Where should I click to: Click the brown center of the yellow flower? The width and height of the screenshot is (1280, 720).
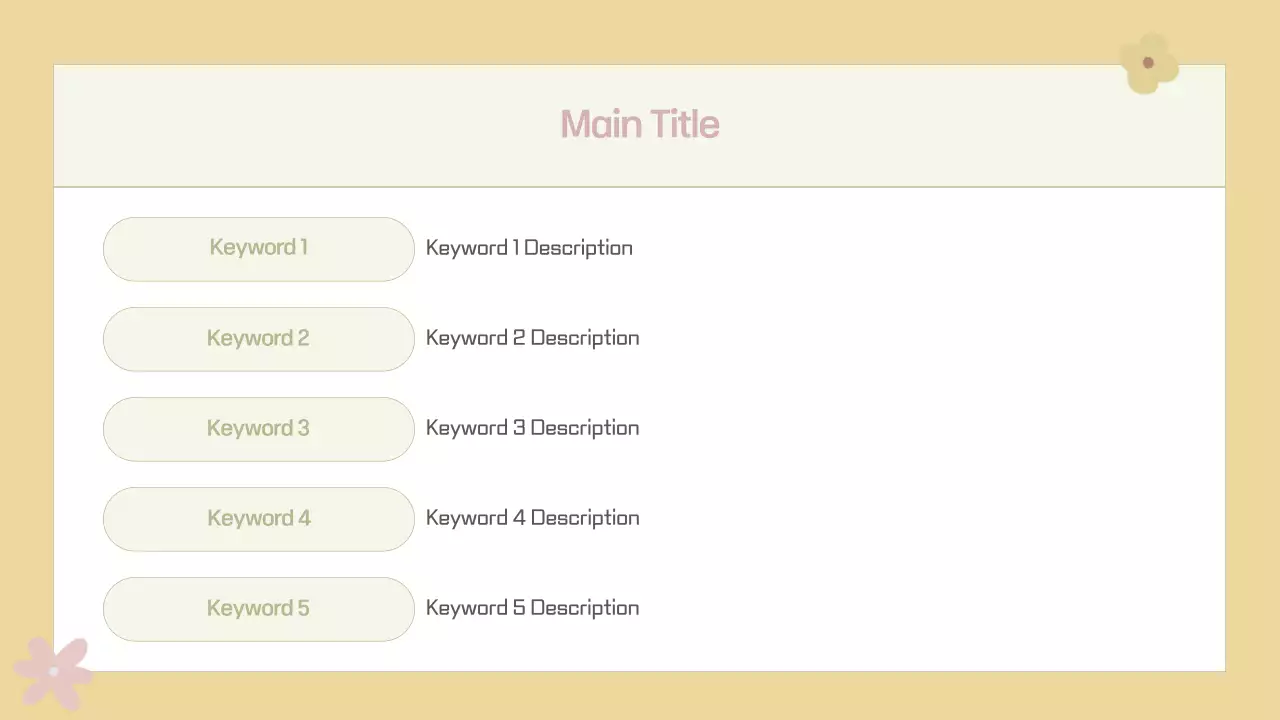pos(1148,63)
